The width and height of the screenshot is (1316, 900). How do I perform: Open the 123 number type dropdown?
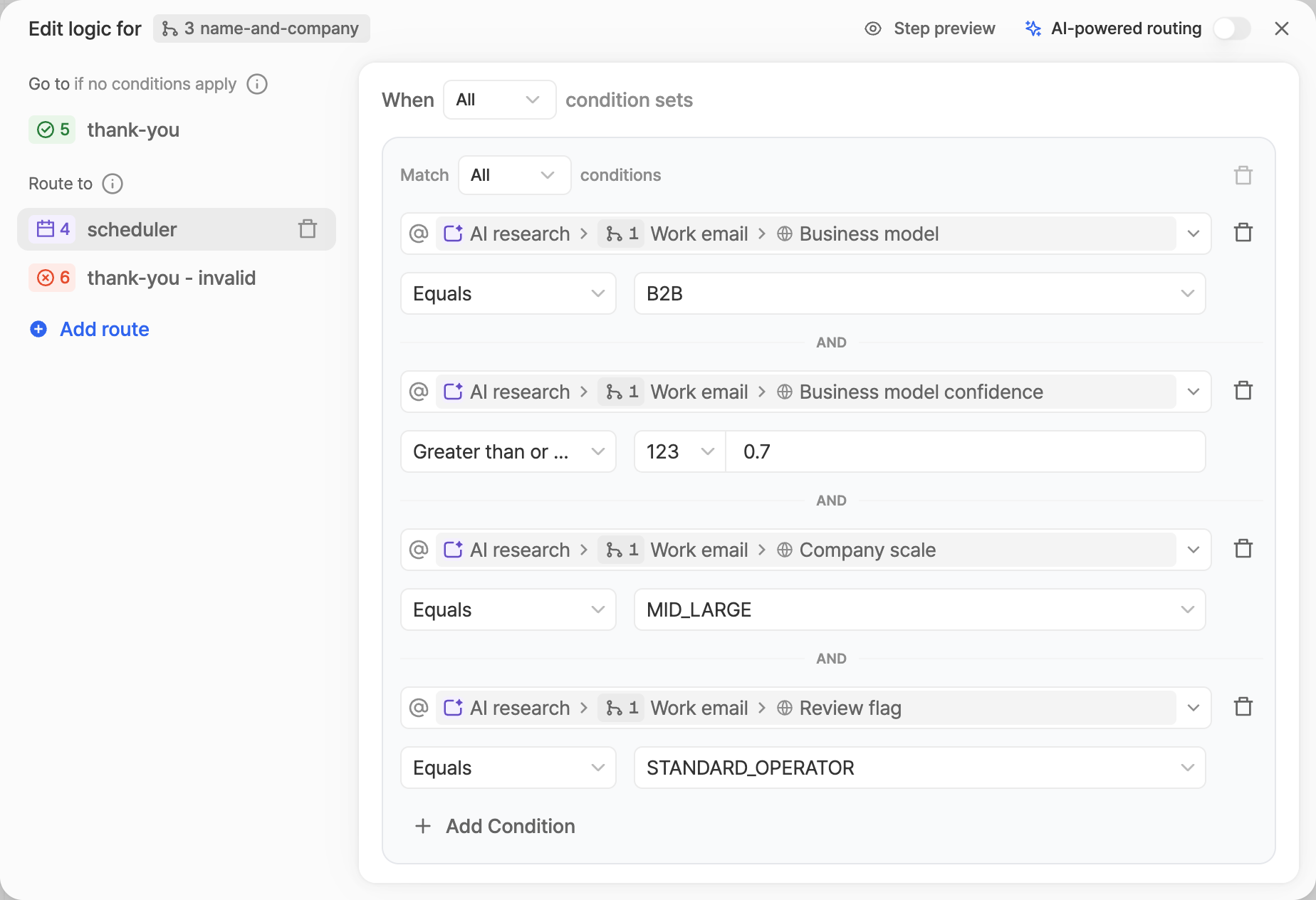point(680,451)
